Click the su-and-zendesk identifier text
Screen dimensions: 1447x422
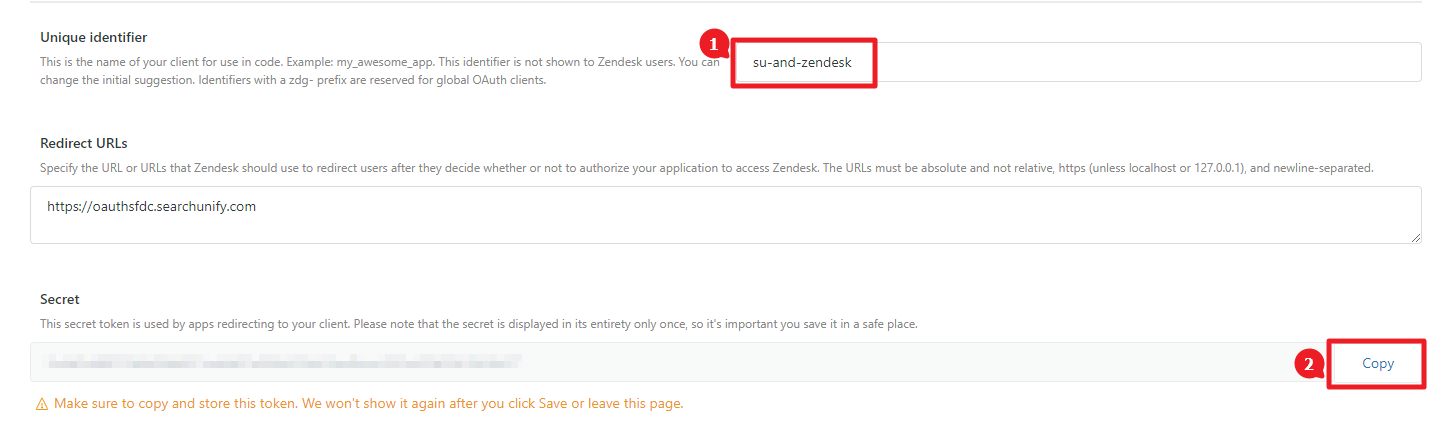pyautogui.click(x=802, y=62)
